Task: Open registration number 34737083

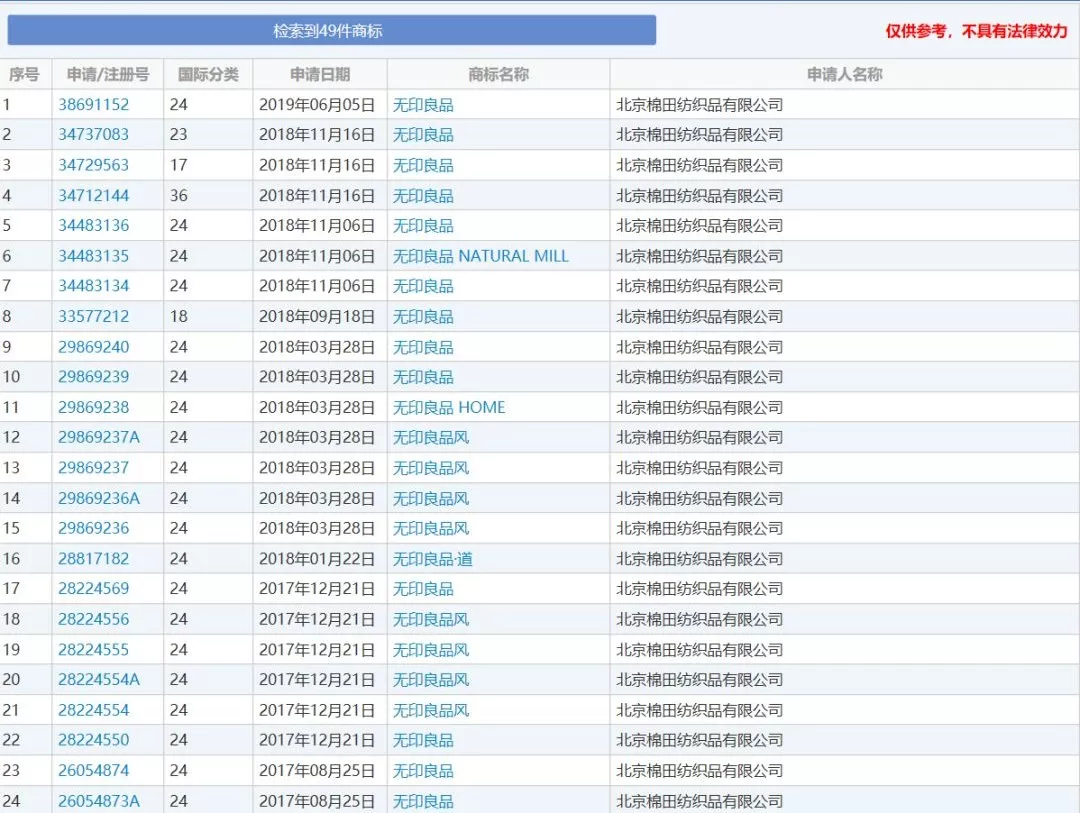Action: pos(94,134)
